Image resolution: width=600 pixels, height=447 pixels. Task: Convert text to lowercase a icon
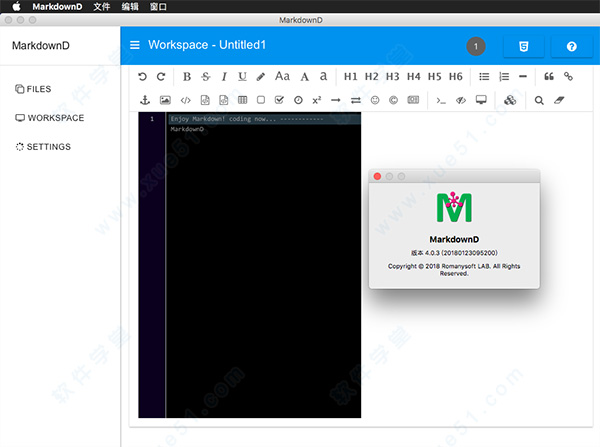click(x=323, y=76)
